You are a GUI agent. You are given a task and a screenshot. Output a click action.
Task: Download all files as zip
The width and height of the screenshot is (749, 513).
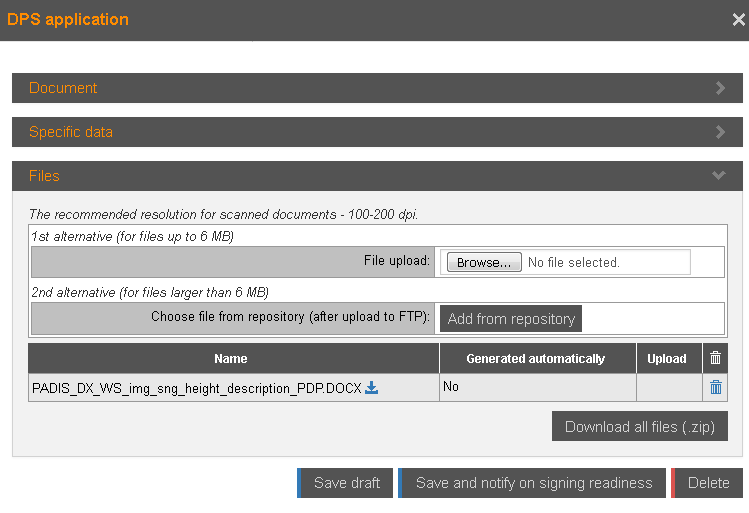pos(640,427)
